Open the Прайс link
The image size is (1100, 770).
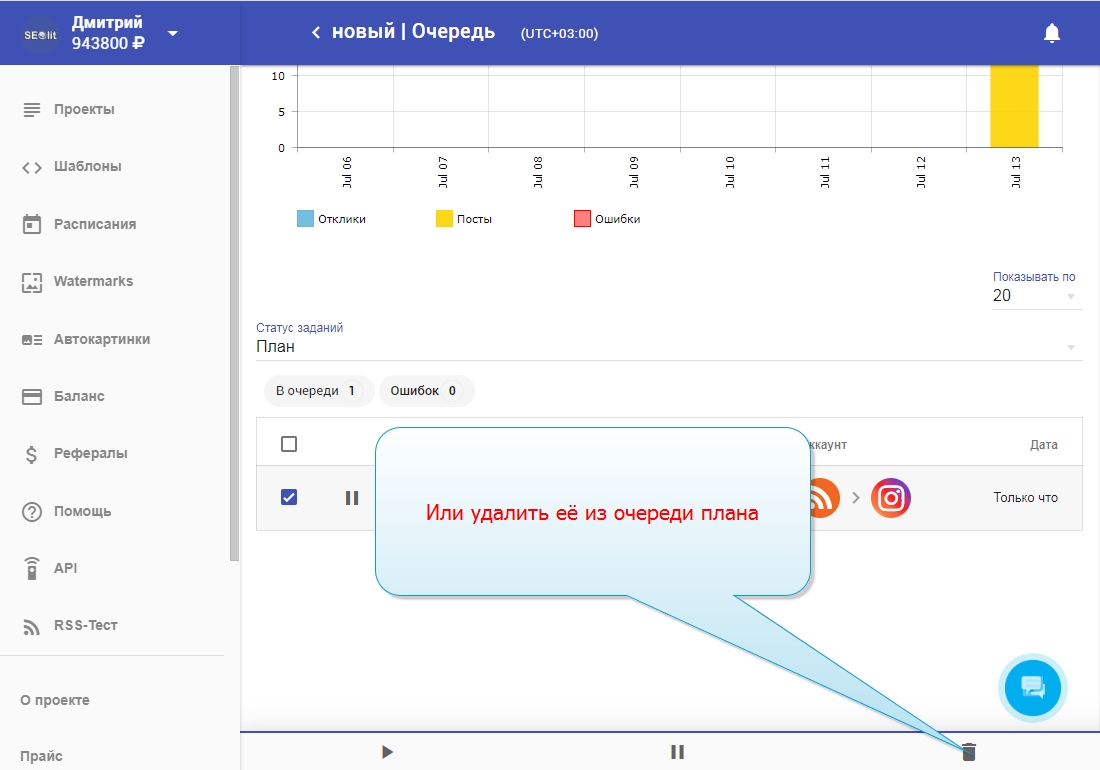(42, 756)
